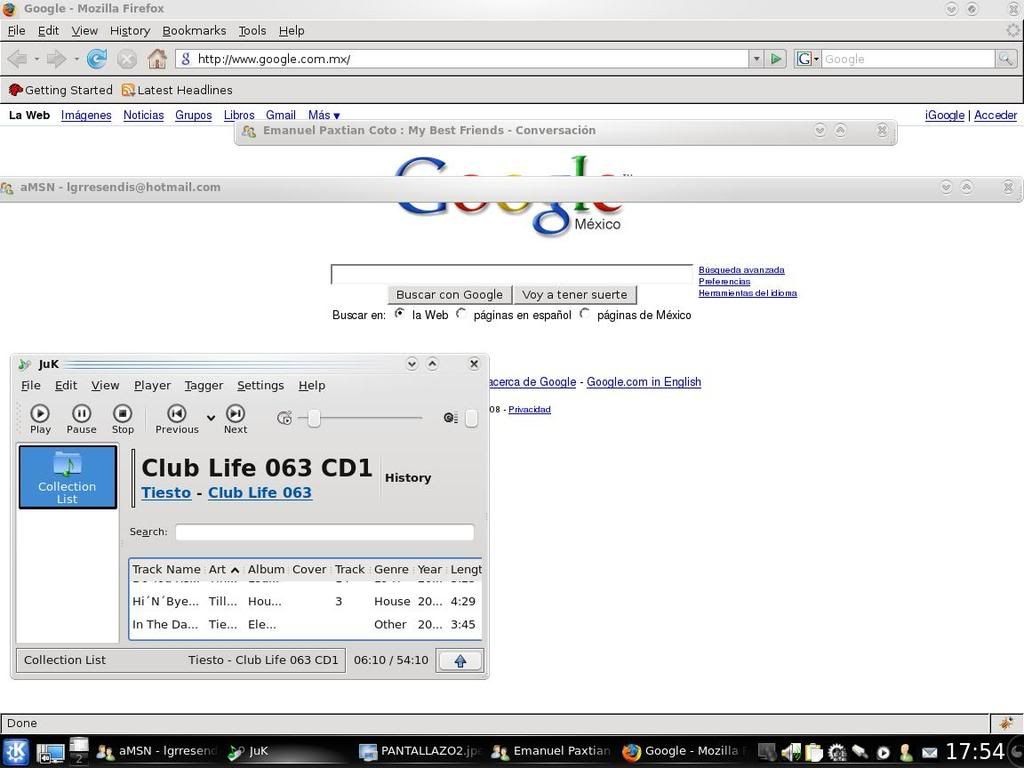Expand the 'Más' dropdown on Google
Viewport: 1024px width, 768px height.
tap(324, 115)
